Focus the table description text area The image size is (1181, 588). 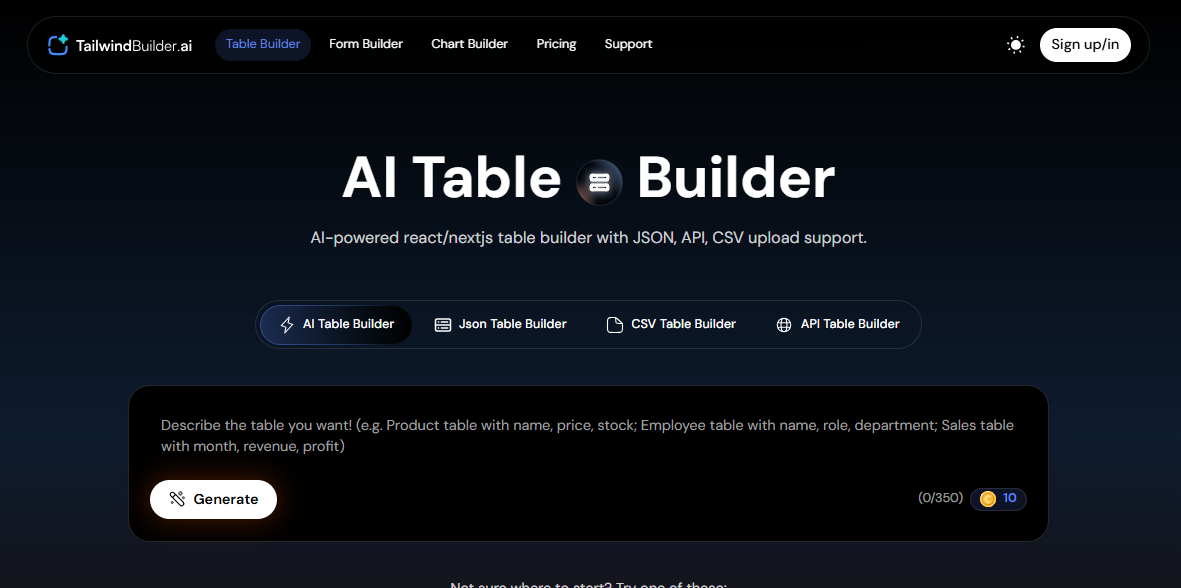[587, 436]
